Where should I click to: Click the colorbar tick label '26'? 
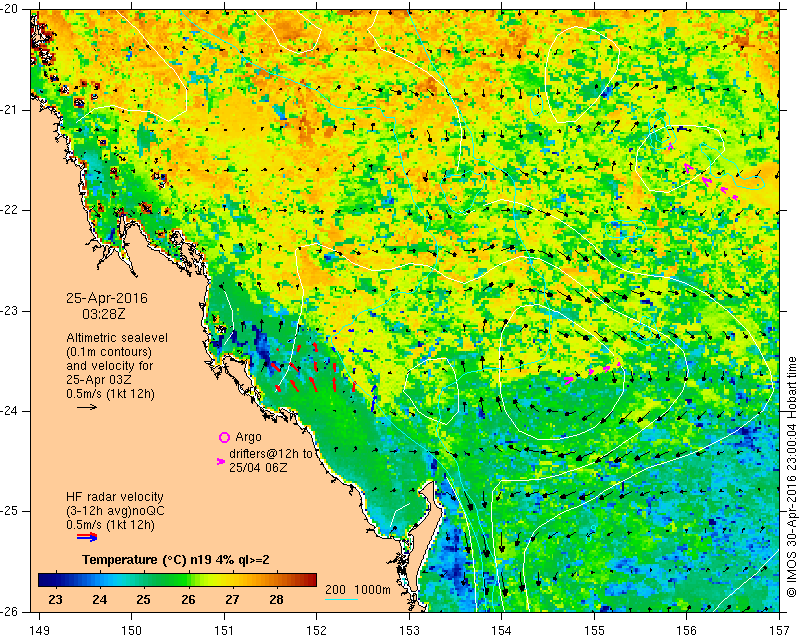tap(188, 599)
